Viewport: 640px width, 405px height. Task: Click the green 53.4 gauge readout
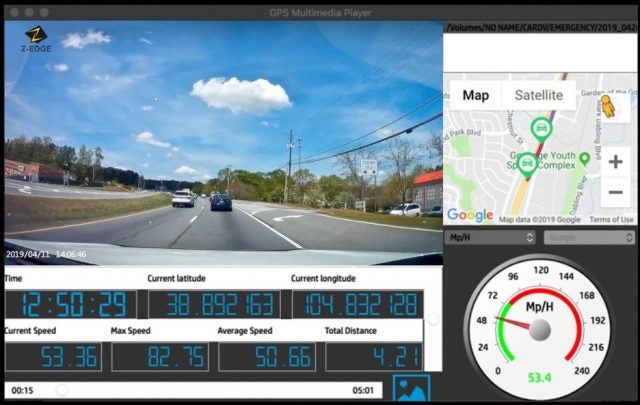[539, 378]
